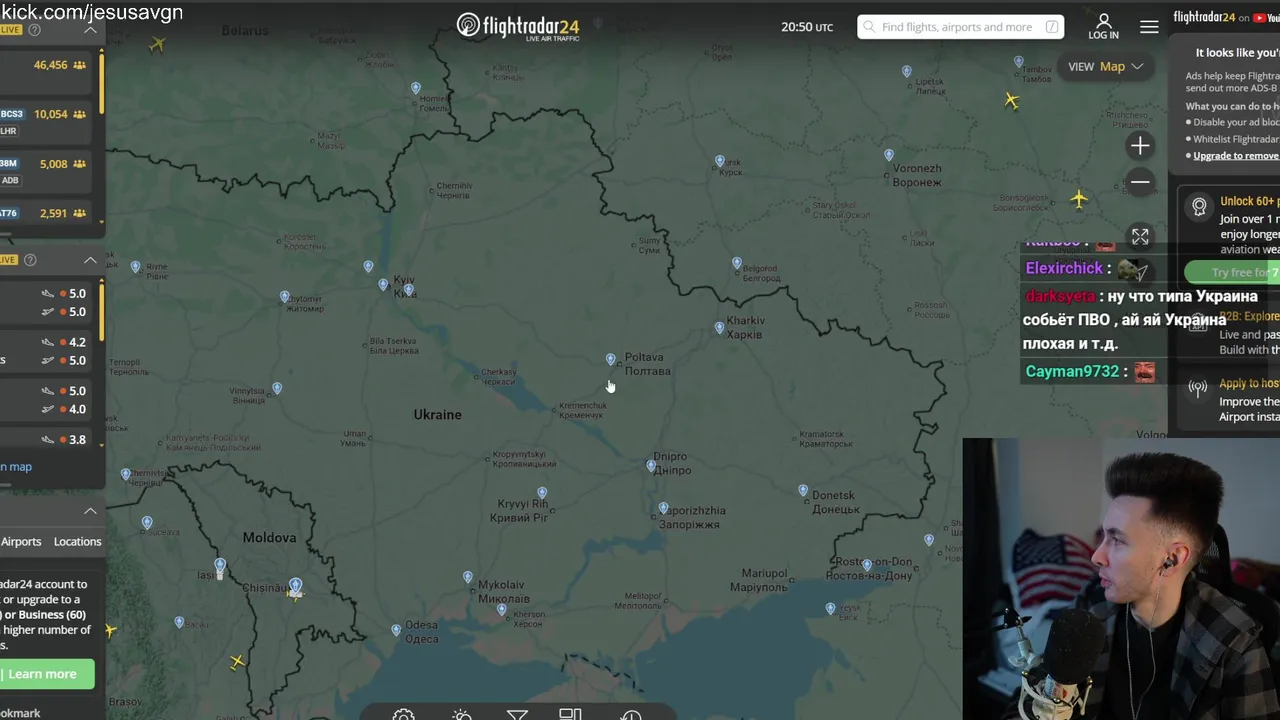Select Mykolaiv airport pin
This screenshot has height=720, width=1280.
point(467,578)
